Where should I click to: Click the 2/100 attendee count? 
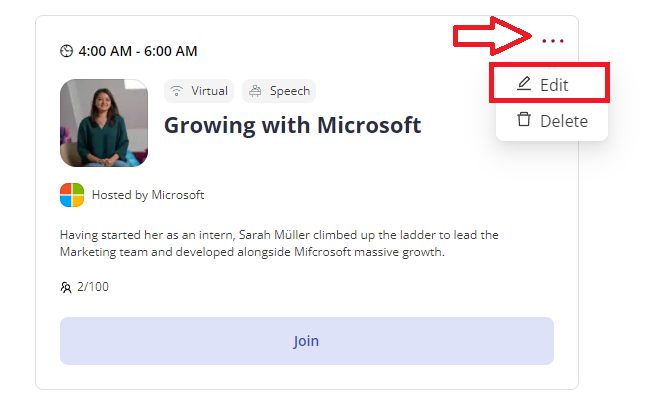point(93,287)
